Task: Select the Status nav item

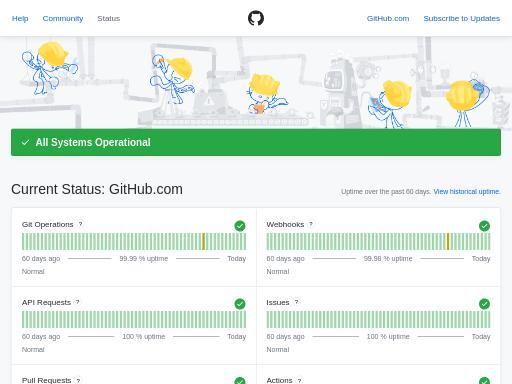Action: click(x=109, y=18)
